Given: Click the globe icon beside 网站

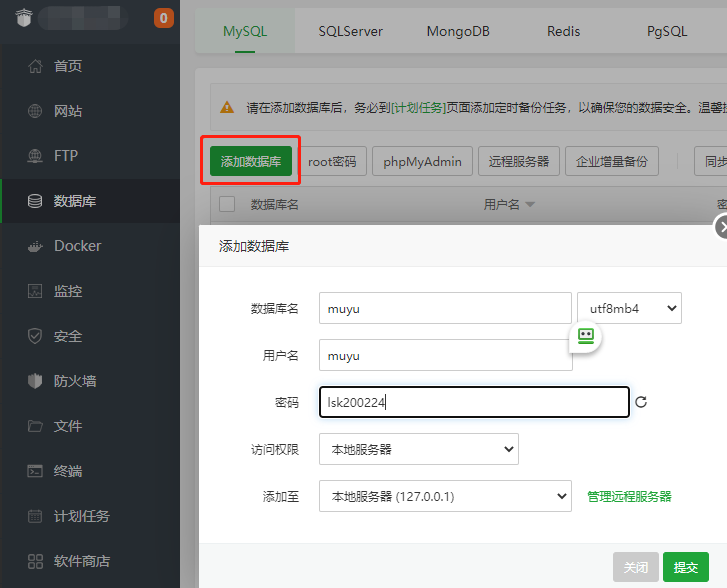Looking at the screenshot, I should [x=35, y=111].
